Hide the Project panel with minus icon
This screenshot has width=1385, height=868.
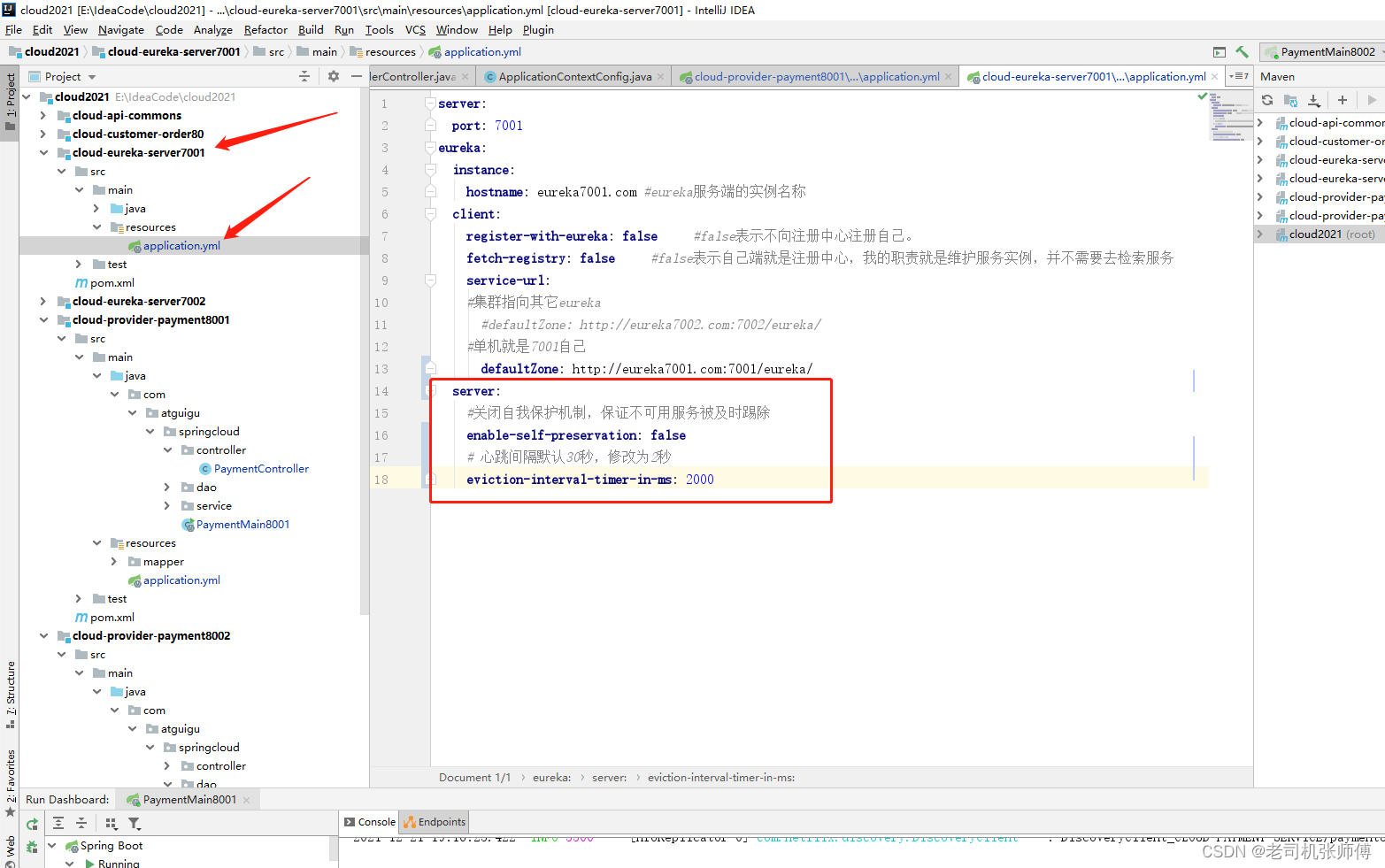pyautogui.click(x=357, y=77)
